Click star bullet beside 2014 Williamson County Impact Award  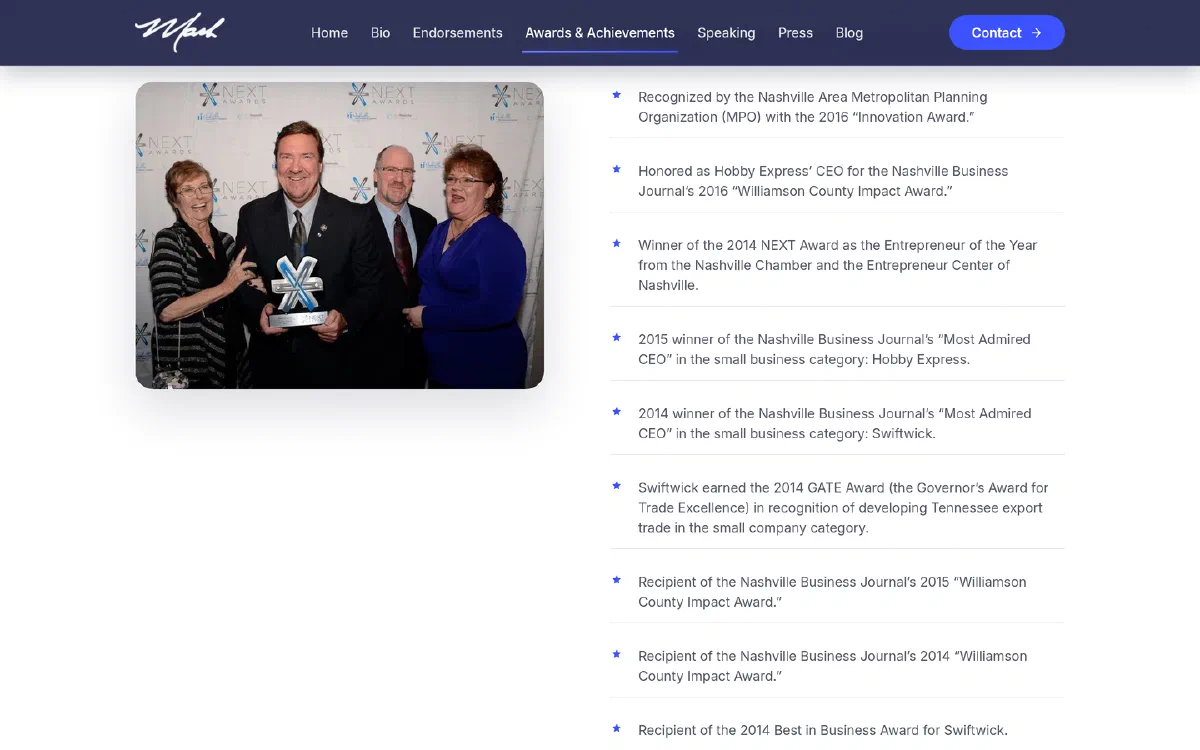pos(616,654)
